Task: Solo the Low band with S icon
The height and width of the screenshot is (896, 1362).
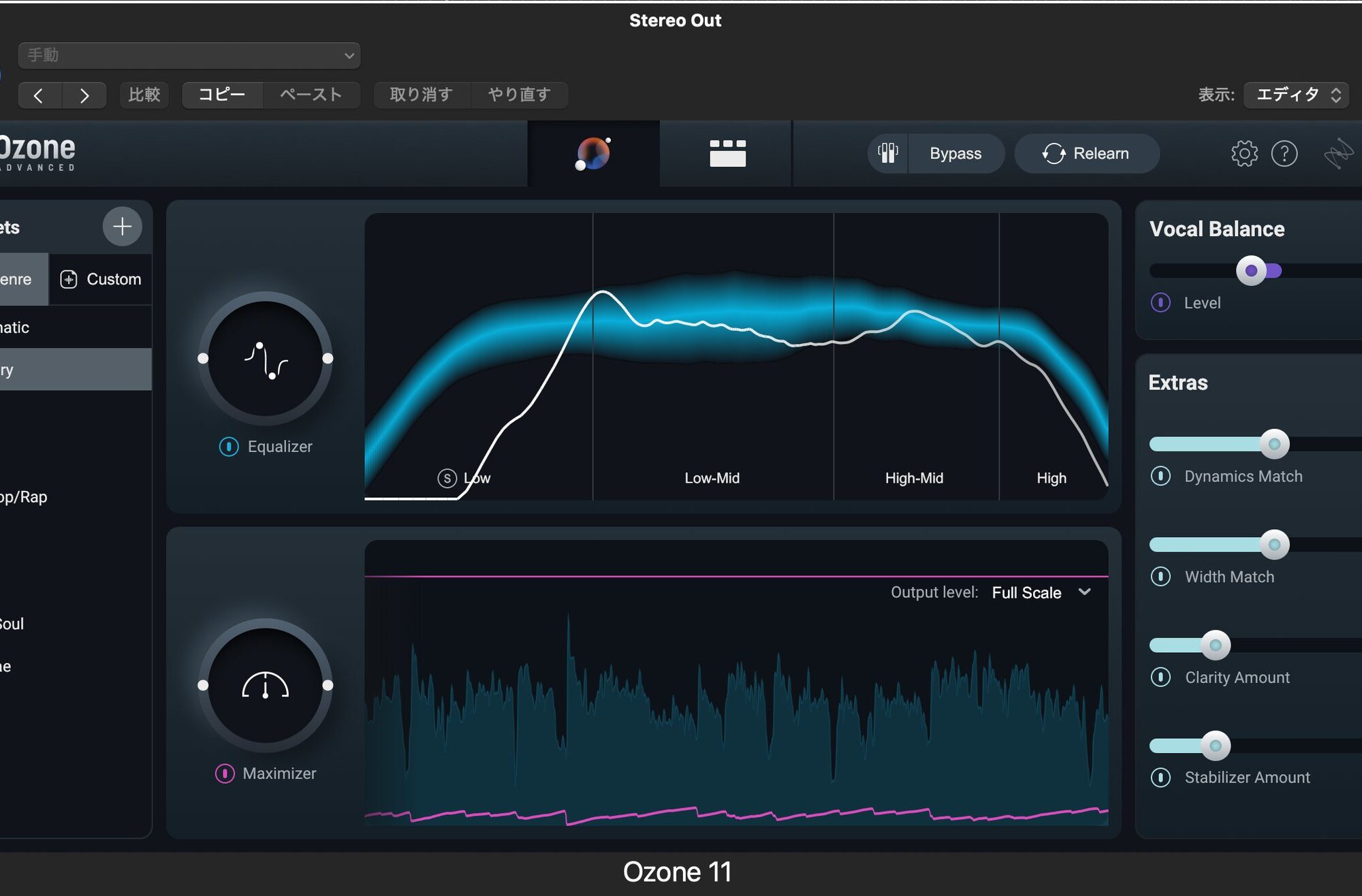Action: tap(447, 479)
